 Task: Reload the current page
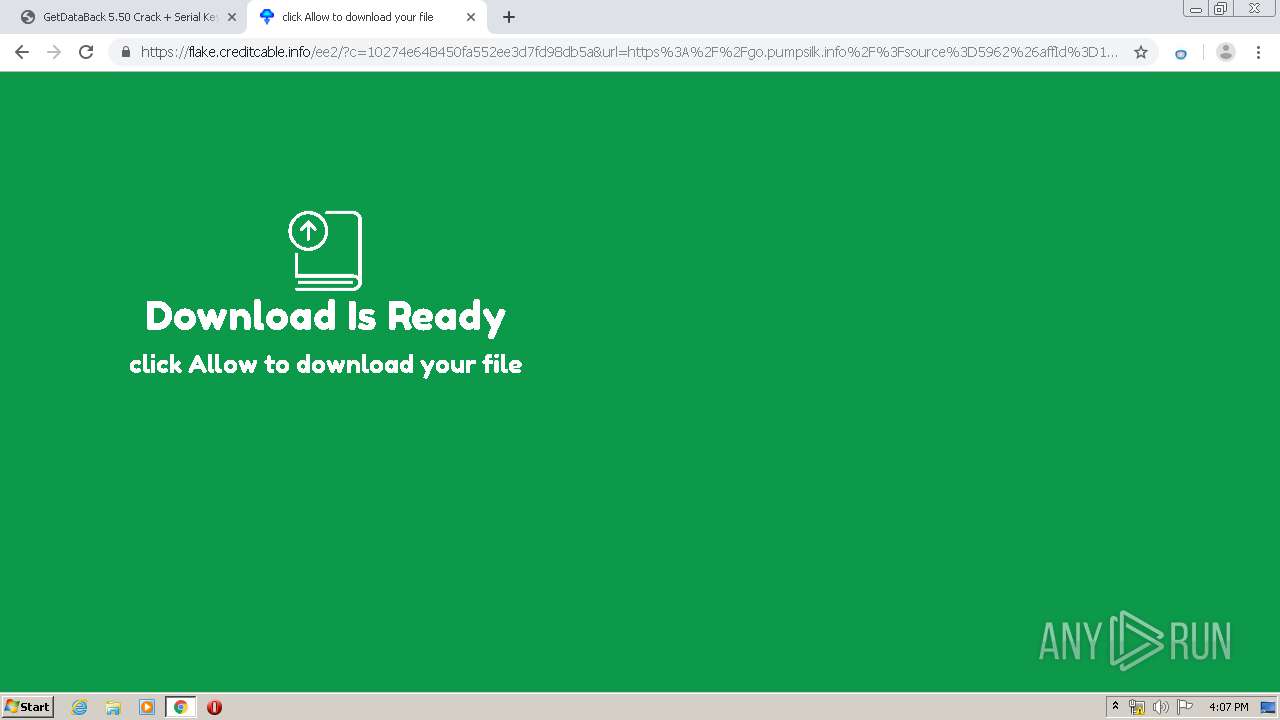(86, 52)
